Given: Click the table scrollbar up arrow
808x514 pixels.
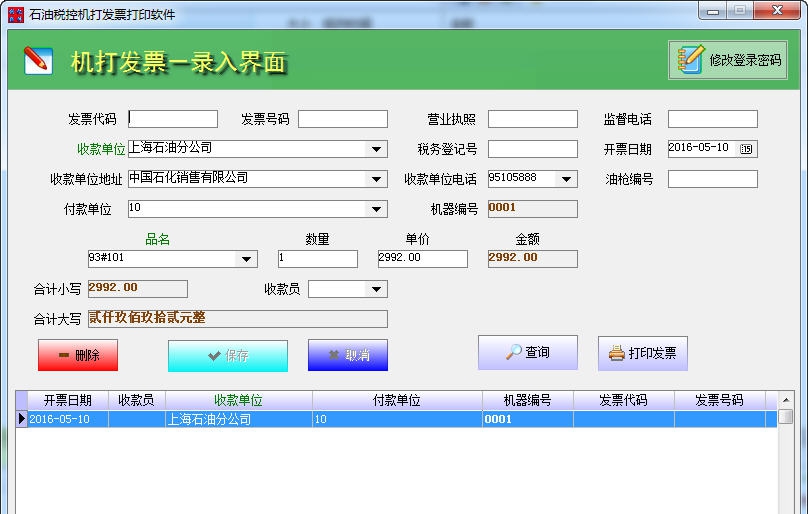Looking at the screenshot, I should pyautogui.click(x=785, y=400).
